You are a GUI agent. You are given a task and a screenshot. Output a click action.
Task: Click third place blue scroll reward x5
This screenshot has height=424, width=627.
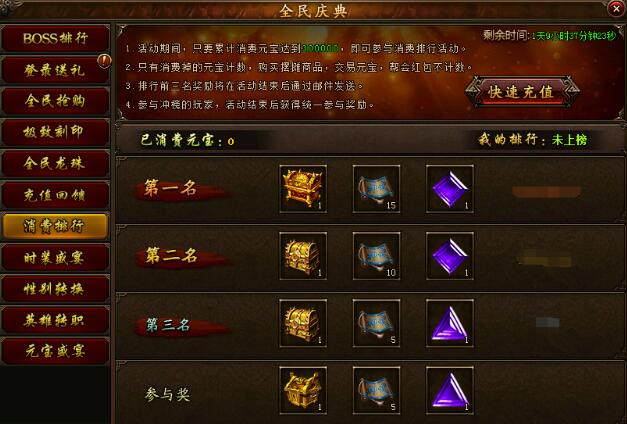pyautogui.click(x=376, y=323)
